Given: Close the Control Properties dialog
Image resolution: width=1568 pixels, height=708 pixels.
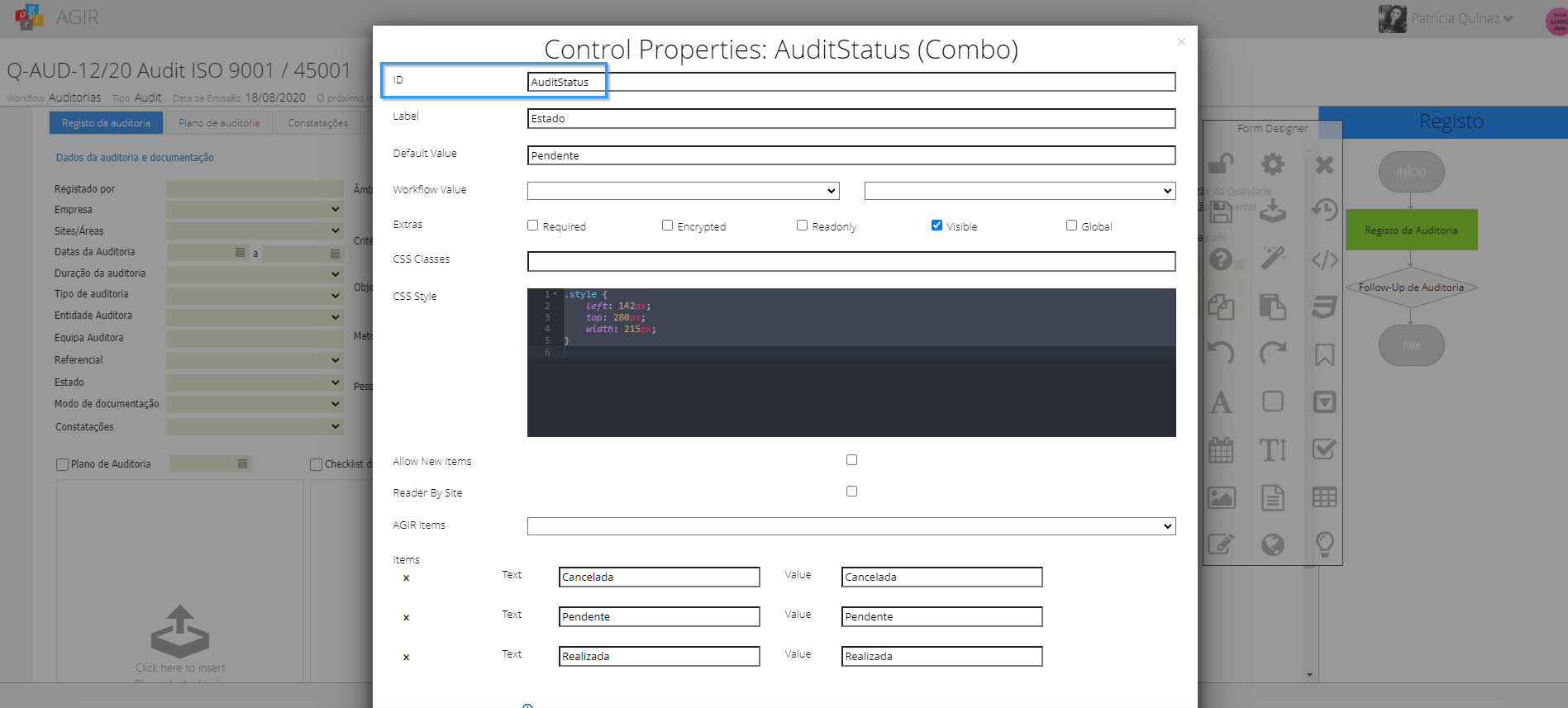Looking at the screenshot, I should (1181, 42).
